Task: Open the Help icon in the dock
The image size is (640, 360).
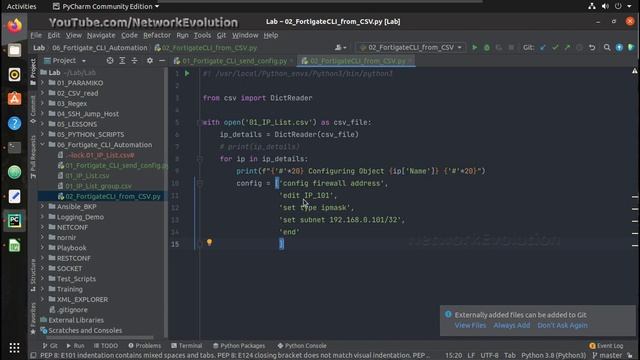Action: (14, 123)
